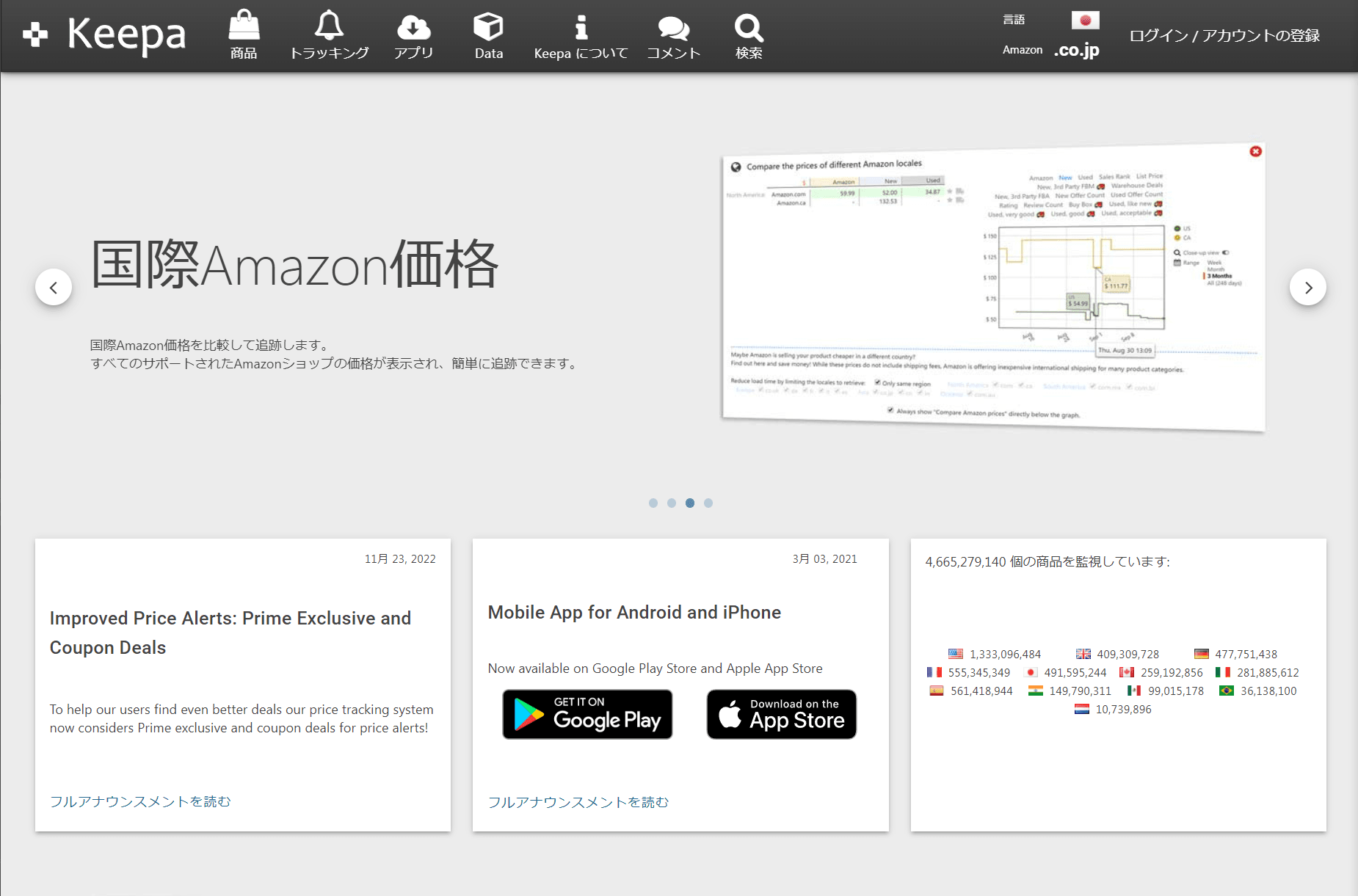Click German flag 477,751,438 count
The image size is (1358, 896).
[1235, 654]
